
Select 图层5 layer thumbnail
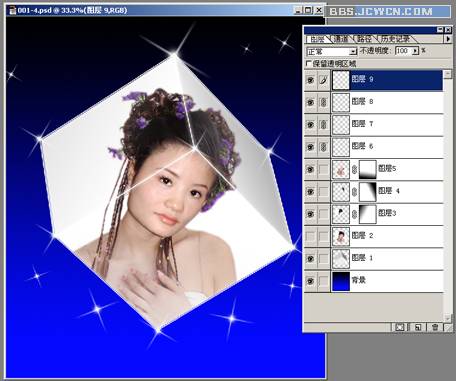coord(341,169)
